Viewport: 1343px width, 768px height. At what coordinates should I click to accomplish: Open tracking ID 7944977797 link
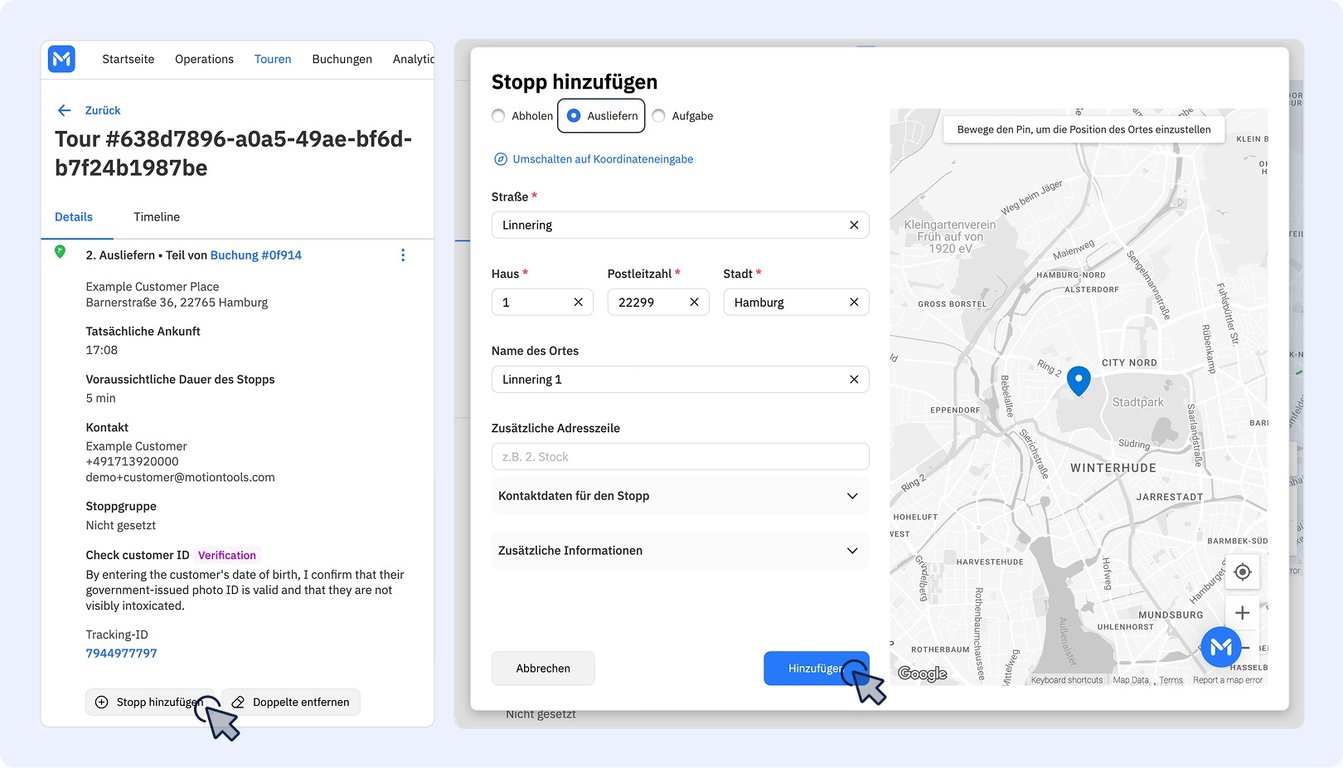click(x=121, y=653)
